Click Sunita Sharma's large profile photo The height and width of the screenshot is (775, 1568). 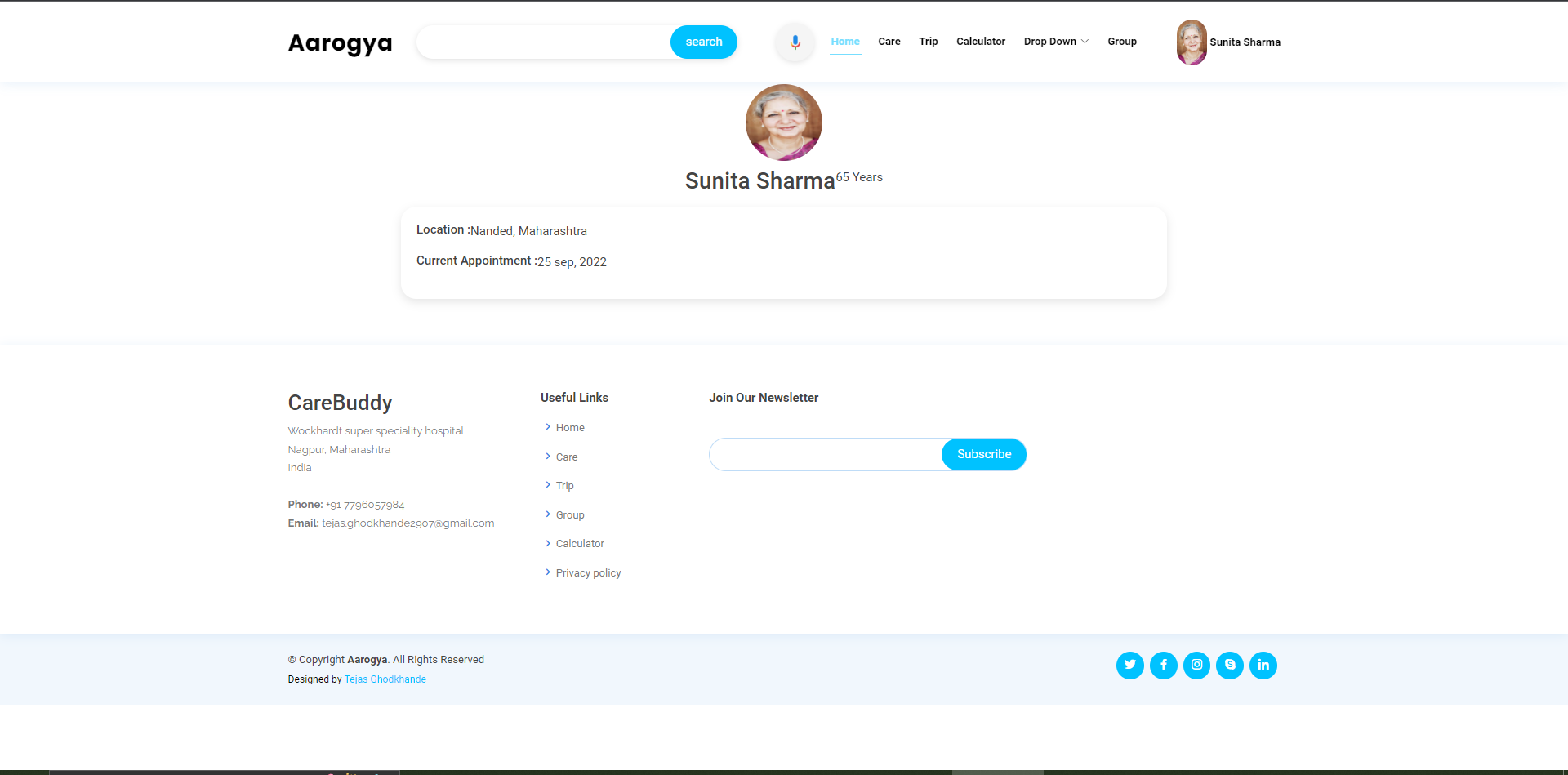[783, 122]
